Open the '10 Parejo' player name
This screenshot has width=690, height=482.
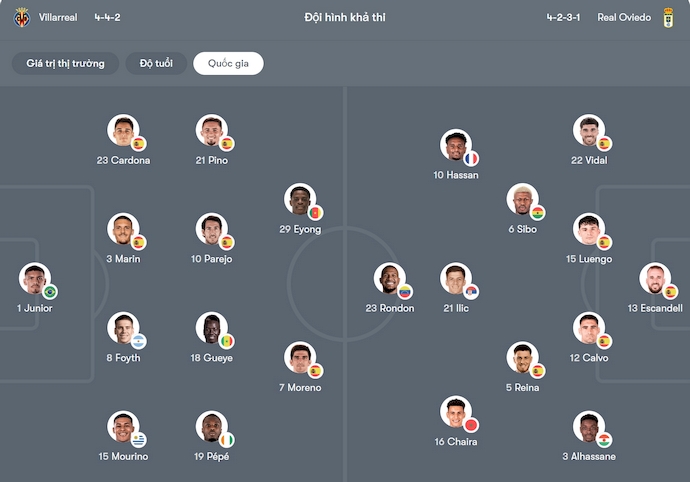click(212, 259)
